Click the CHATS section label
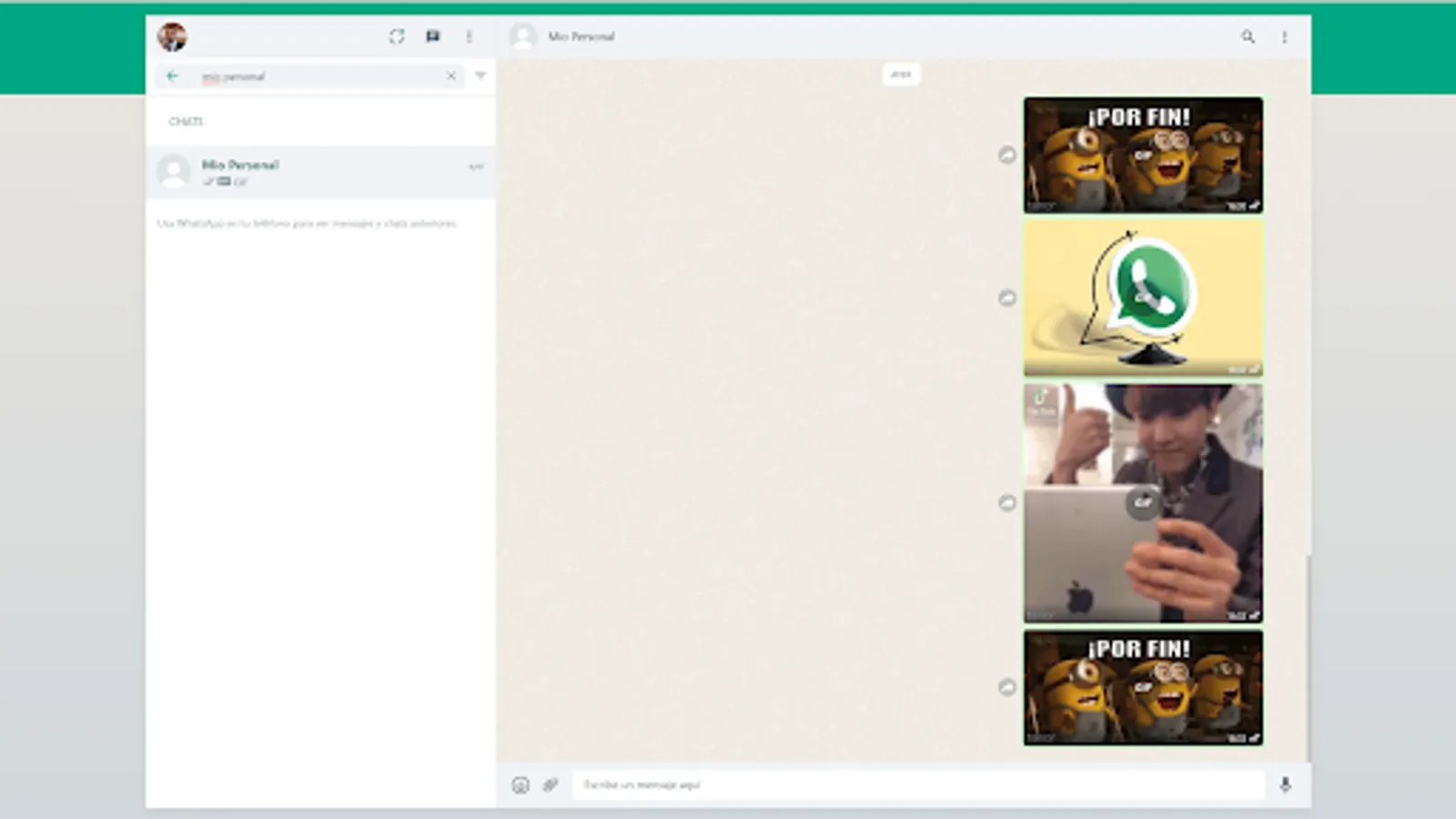 pos(186,121)
